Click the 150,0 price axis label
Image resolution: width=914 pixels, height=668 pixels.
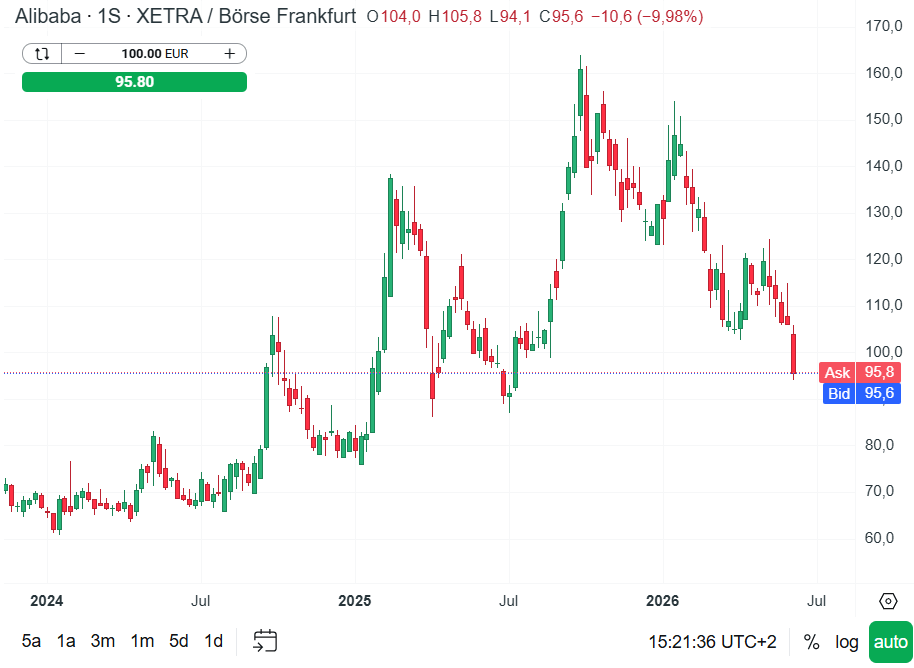884,119
